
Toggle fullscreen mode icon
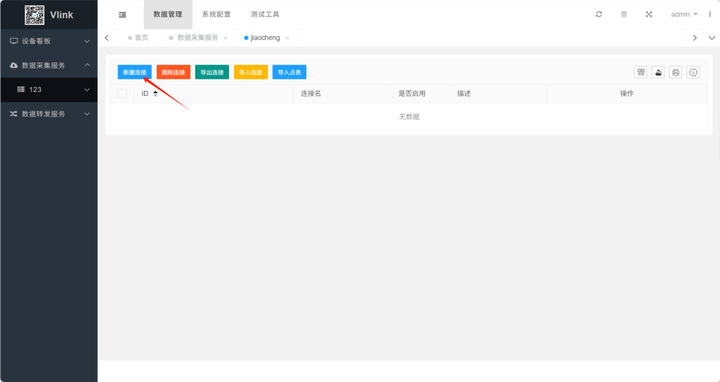point(649,14)
